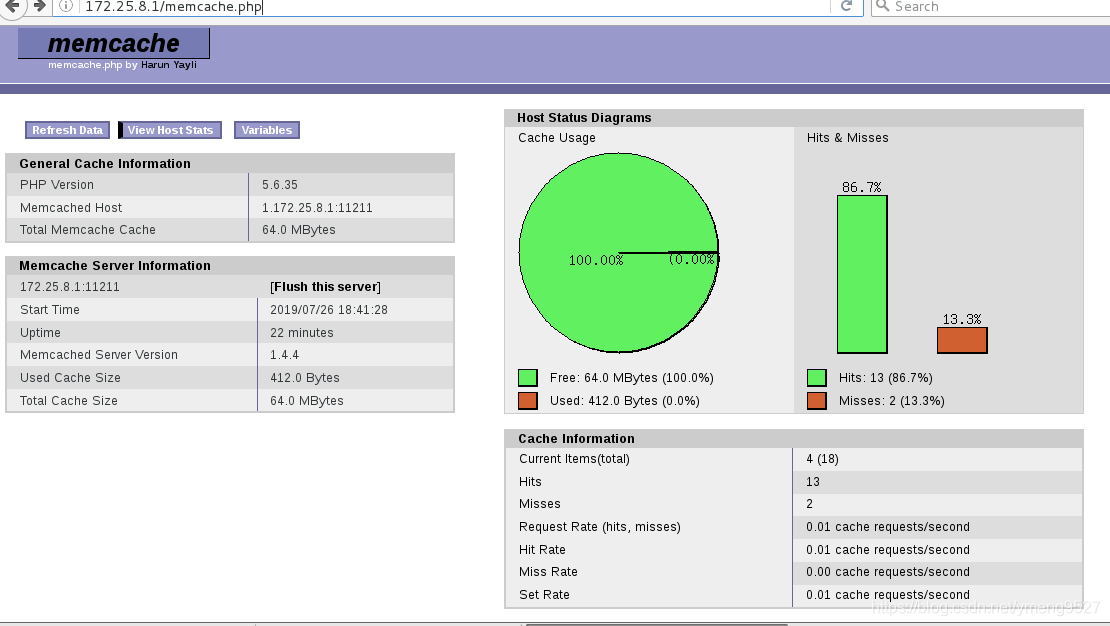Select the Set Rate value
The width and height of the screenshot is (1110, 626).
(888, 595)
